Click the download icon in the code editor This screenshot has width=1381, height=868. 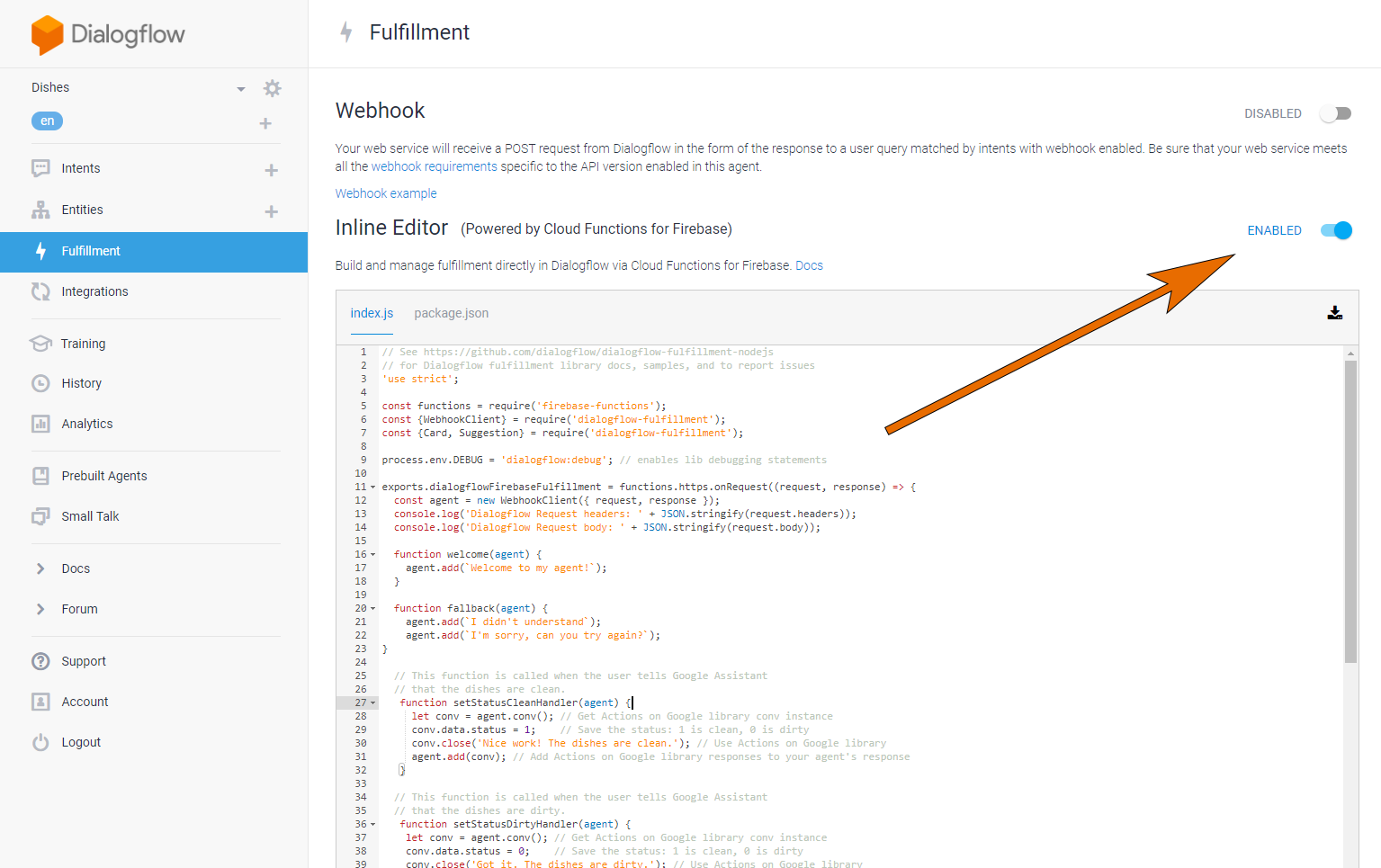[x=1334, y=313]
